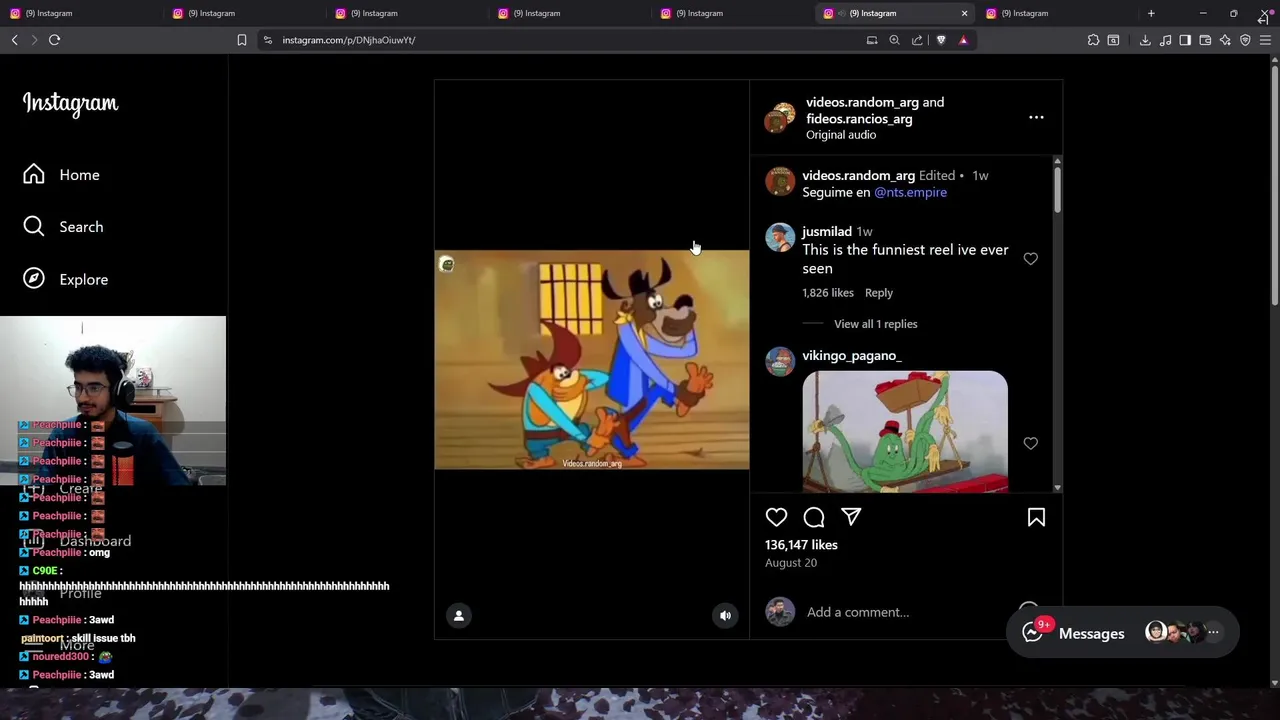Click the post header collaborators avatar
1280x720 pixels.
tap(780, 118)
